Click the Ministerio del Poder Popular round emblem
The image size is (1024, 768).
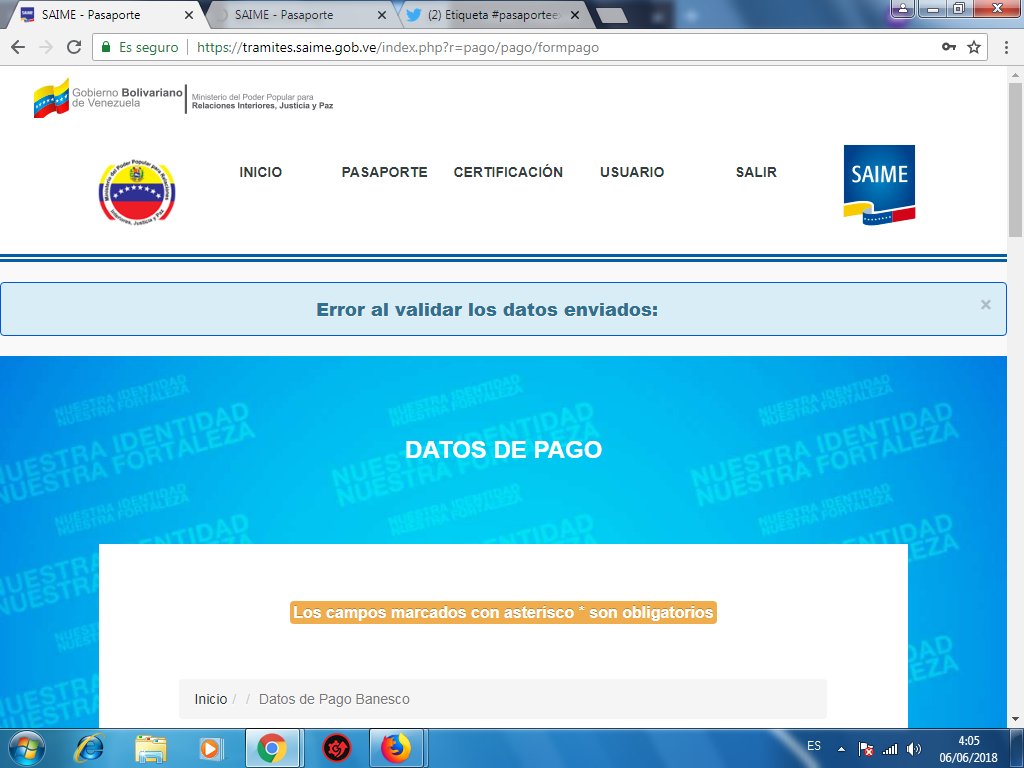click(x=137, y=192)
